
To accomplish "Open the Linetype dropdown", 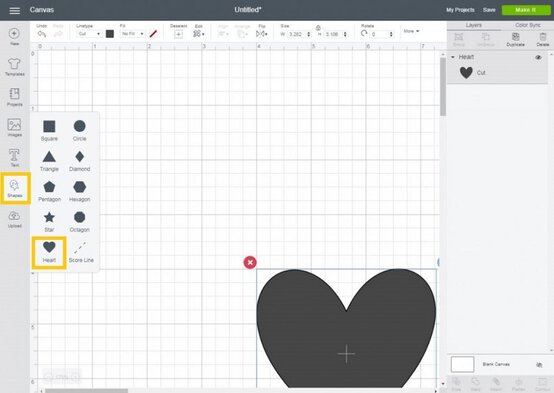I will [x=89, y=34].
